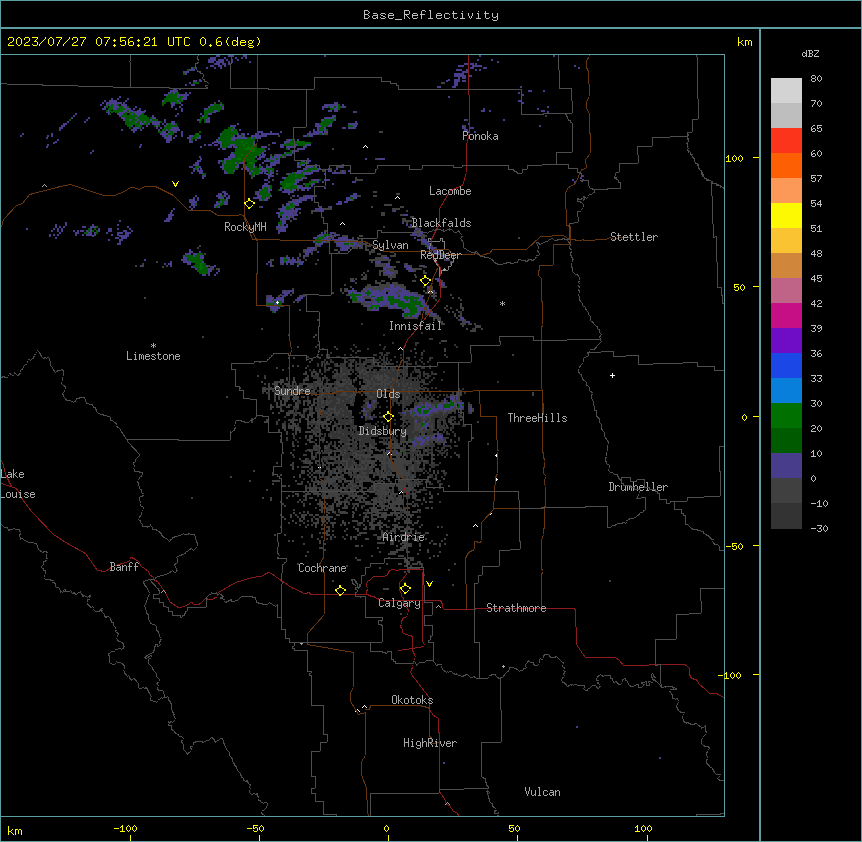Click the dBZ legend heading
862x842 pixels.
click(x=810, y=54)
